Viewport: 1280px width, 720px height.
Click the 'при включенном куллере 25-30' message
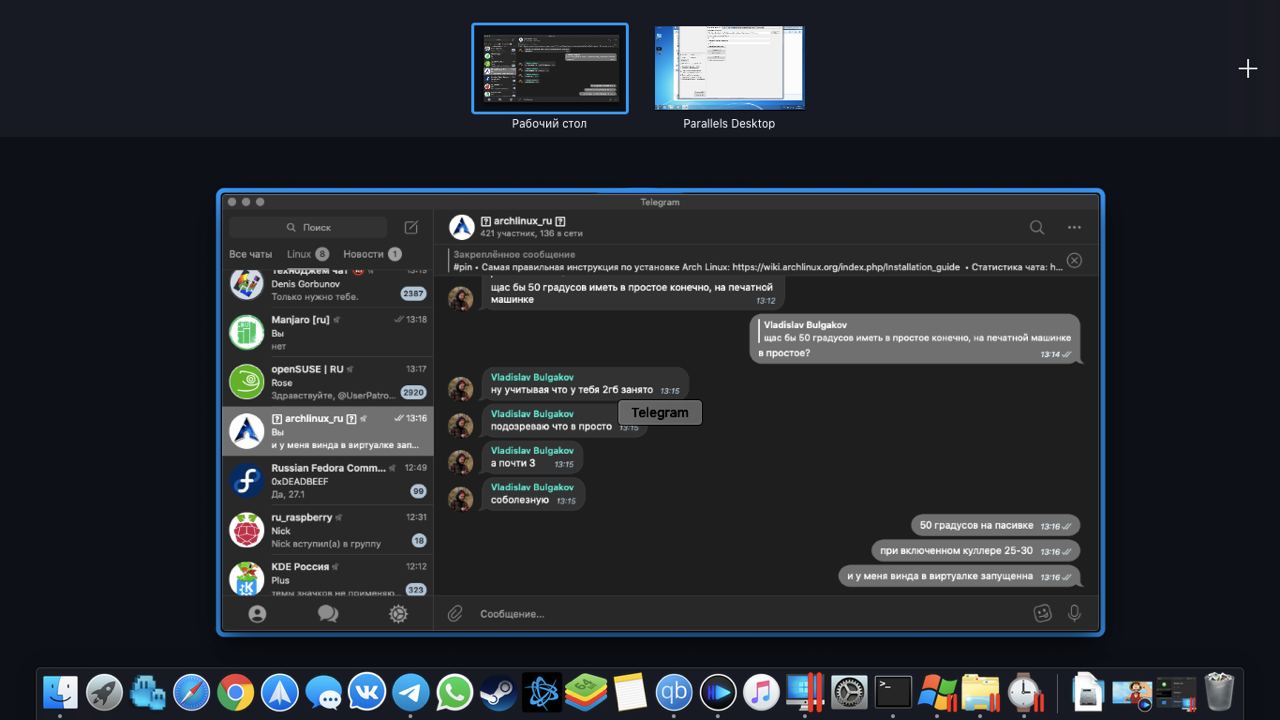click(x=976, y=550)
